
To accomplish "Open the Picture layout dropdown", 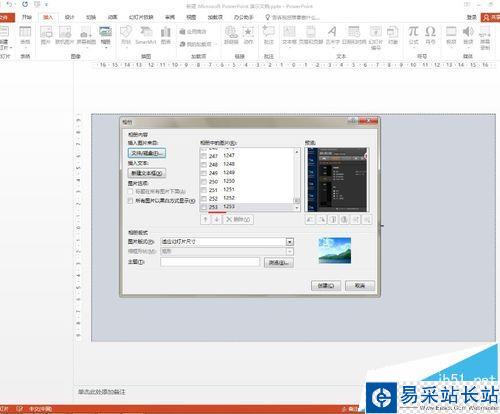I will pyautogui.click(x=289, y=242).
